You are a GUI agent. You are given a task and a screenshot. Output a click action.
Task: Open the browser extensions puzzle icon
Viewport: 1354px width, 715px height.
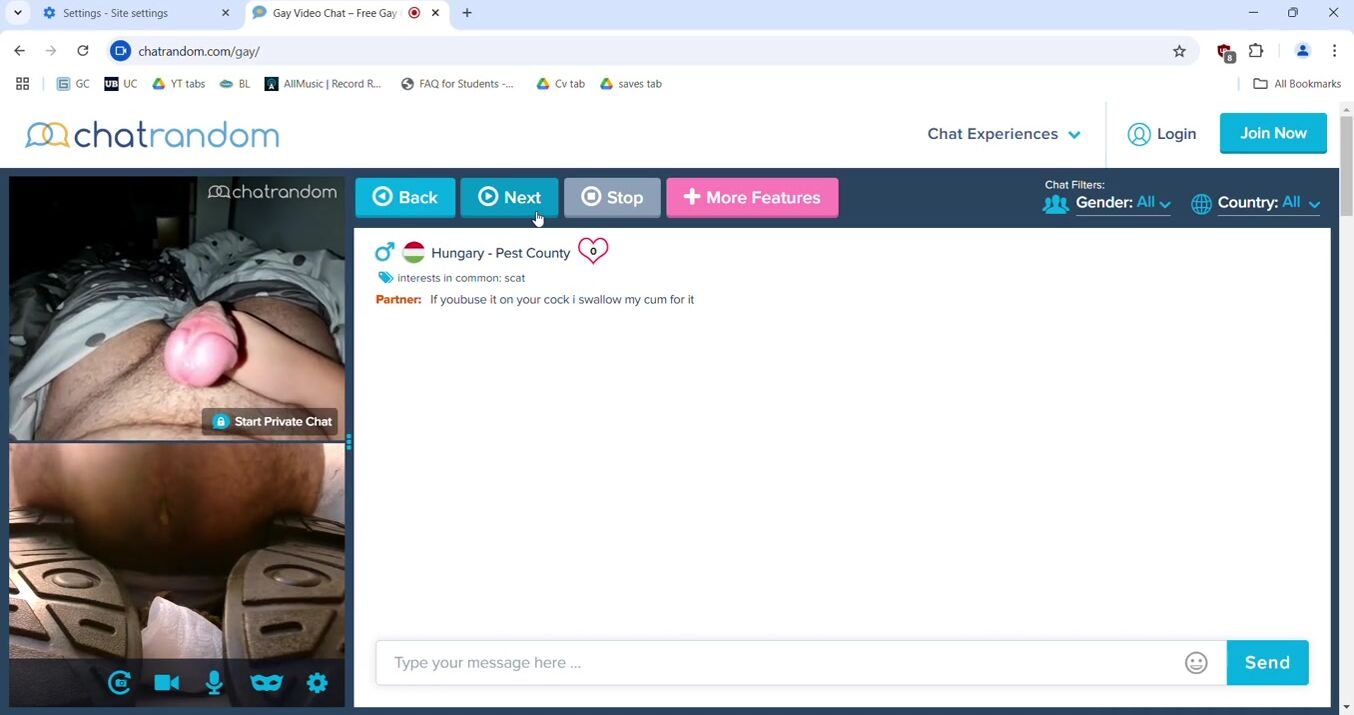click(x=1256, y=51)
